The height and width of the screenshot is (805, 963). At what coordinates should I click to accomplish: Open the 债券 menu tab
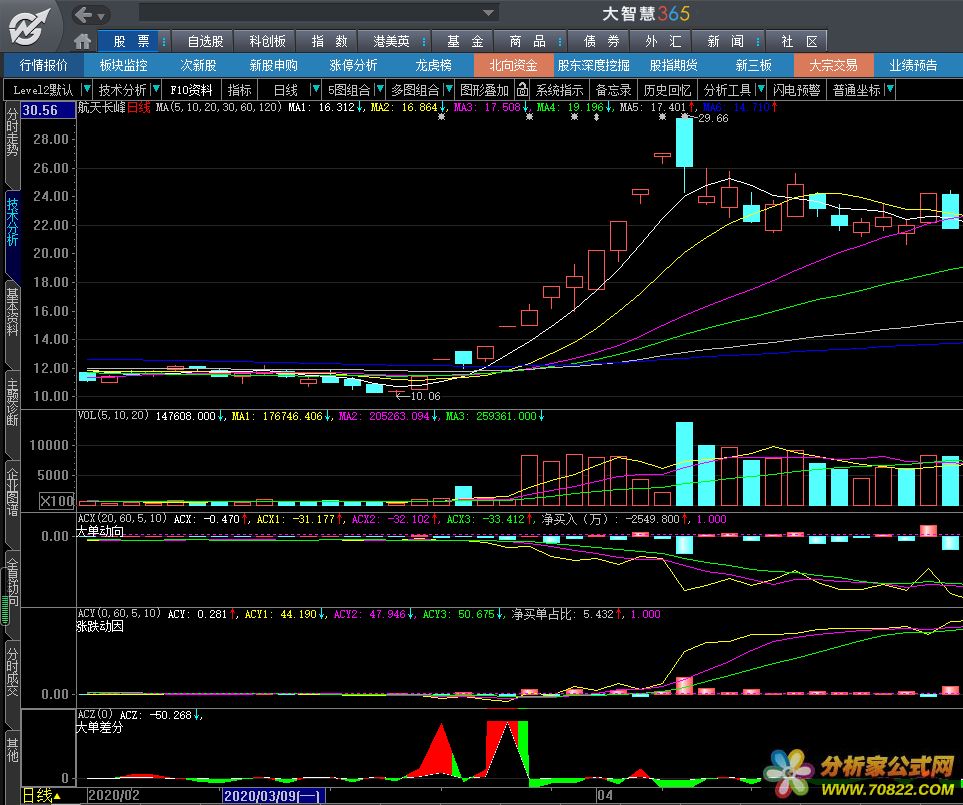pyautogui.click(x=601, y=41)
